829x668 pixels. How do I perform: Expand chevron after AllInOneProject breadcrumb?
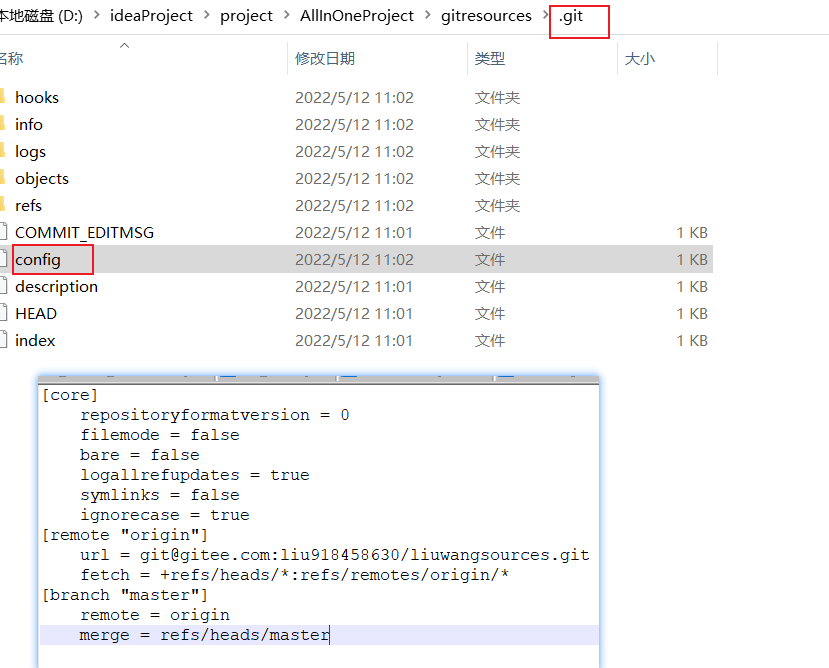pyautogui.click(x=427, y=15)
